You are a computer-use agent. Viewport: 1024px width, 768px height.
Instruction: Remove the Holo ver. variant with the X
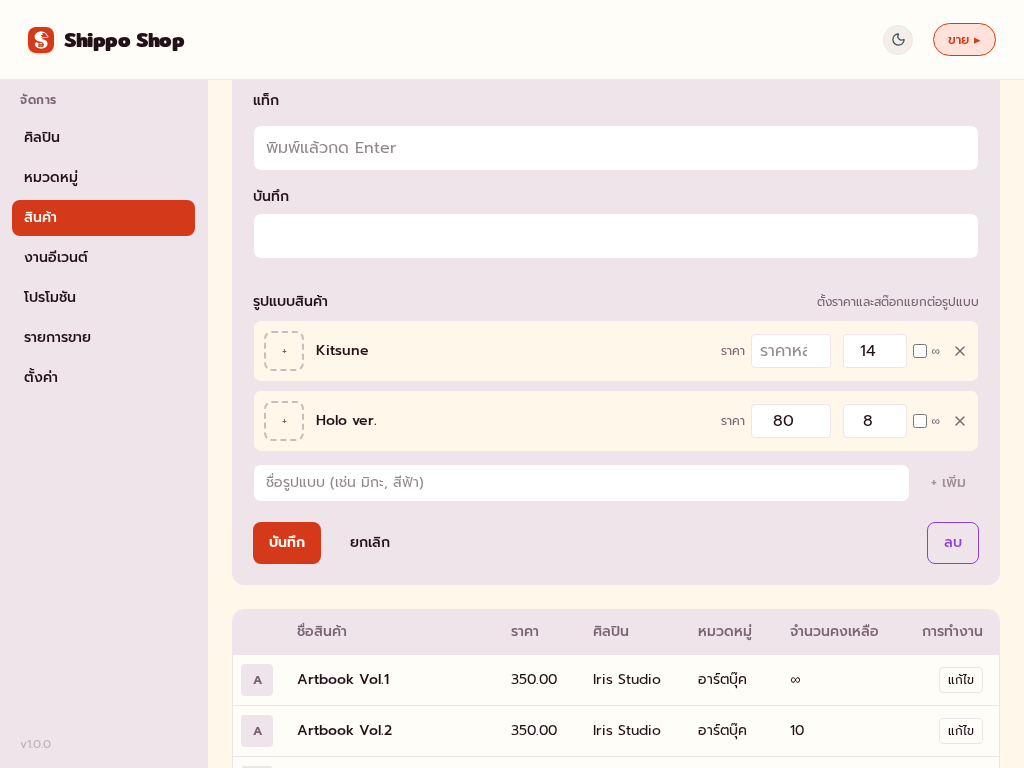[960, 421]
